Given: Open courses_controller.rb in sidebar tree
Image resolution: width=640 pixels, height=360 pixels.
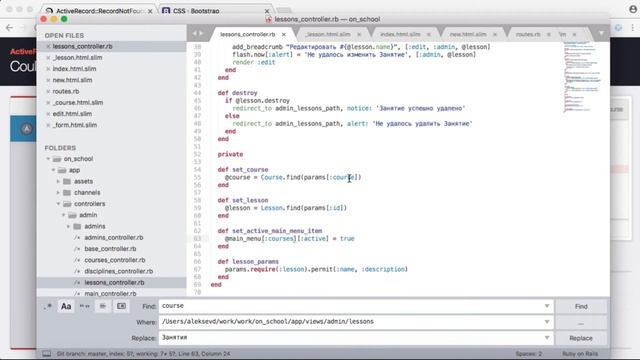Looking at the screenshot, I should point(115,260).
